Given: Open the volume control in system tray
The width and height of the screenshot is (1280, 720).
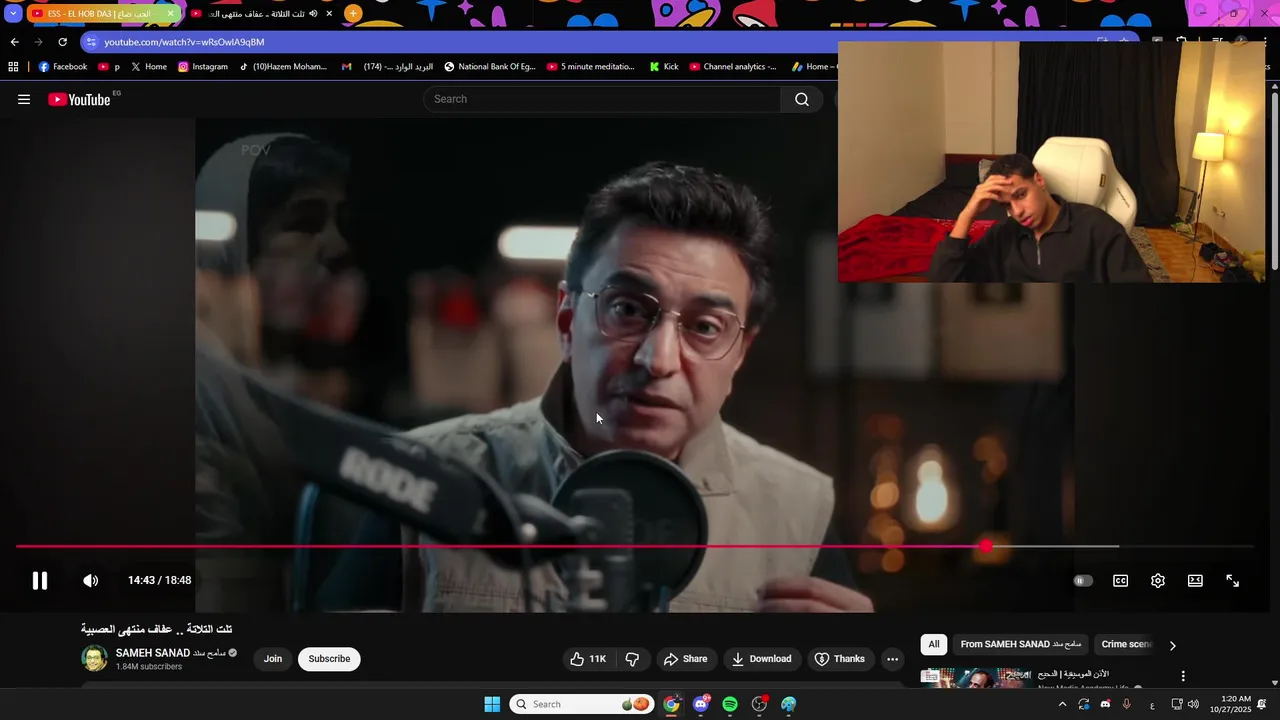Looking at the screenshot, I should point(1193,704).
